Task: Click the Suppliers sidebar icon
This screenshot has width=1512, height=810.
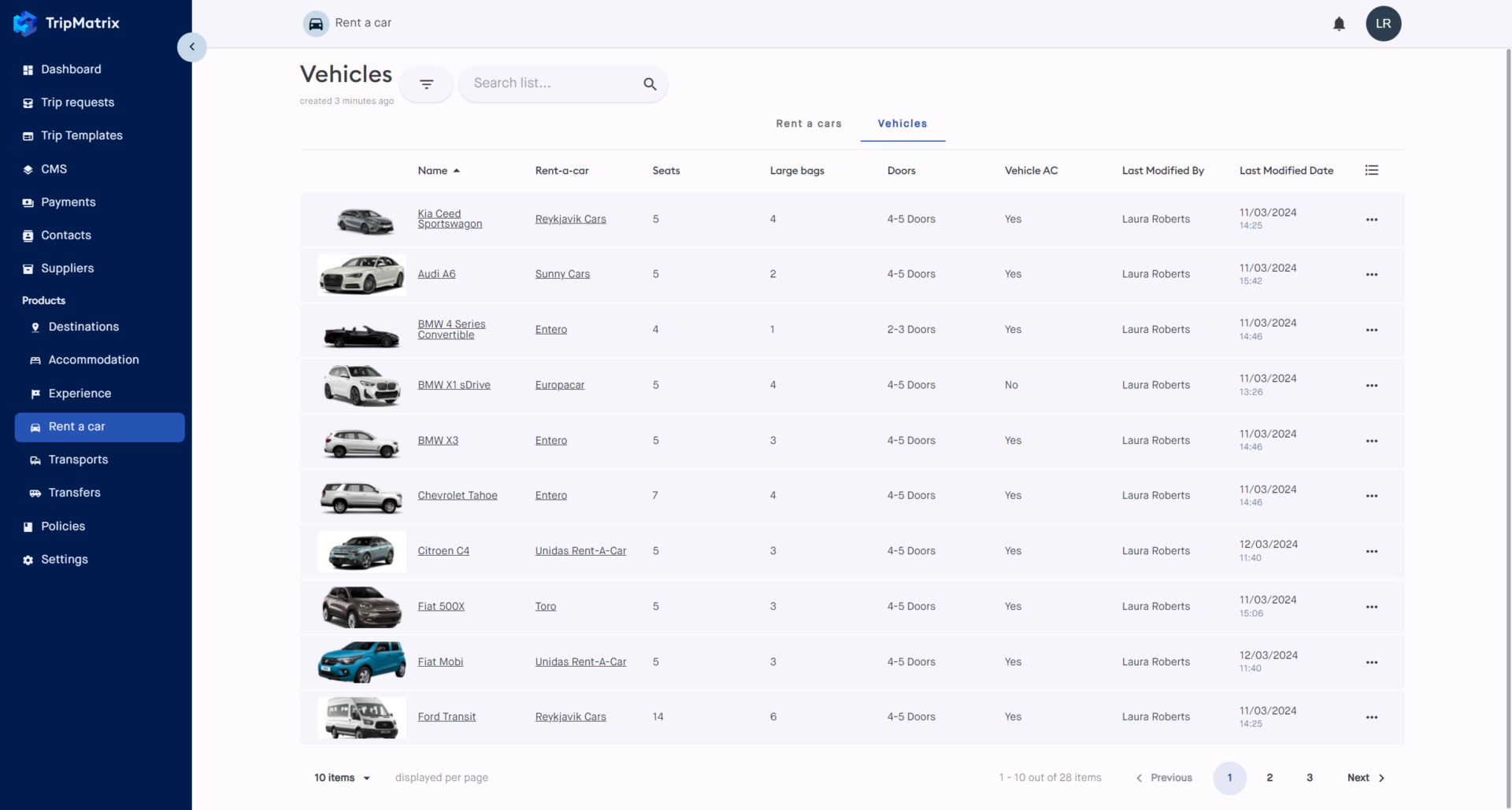Action: (27, 268)
